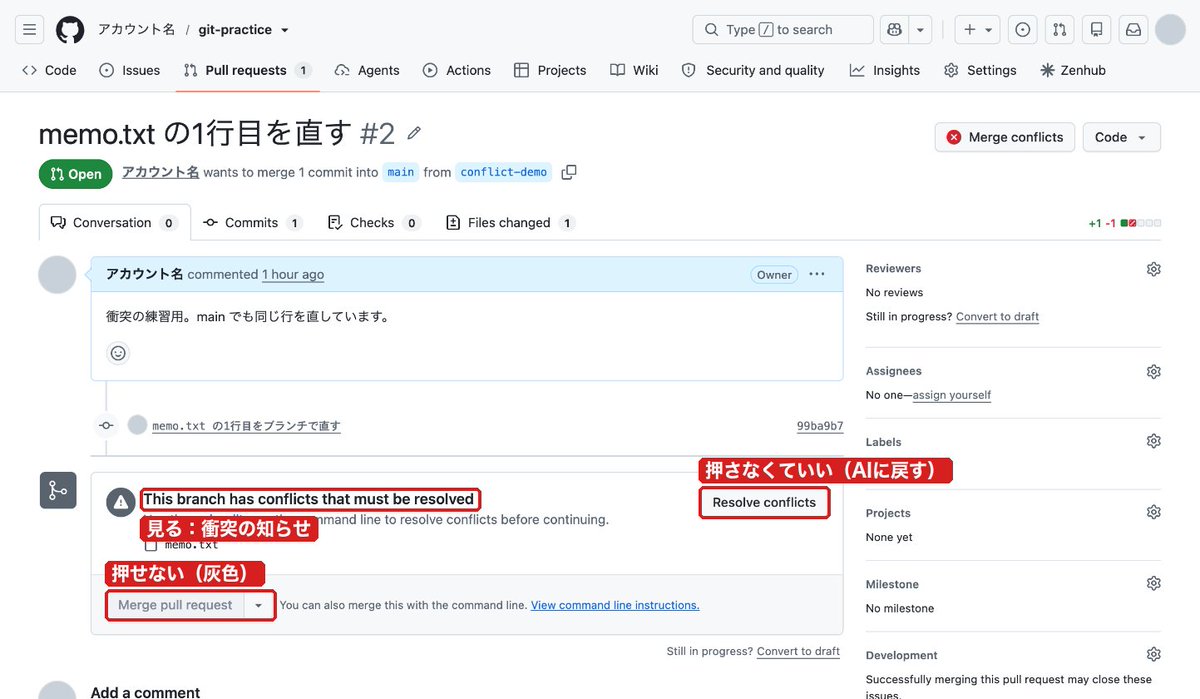Open commit memo.txt の1行目をブランチで直す
This screenshot has width=1200, height=699.
coord(246,425)
